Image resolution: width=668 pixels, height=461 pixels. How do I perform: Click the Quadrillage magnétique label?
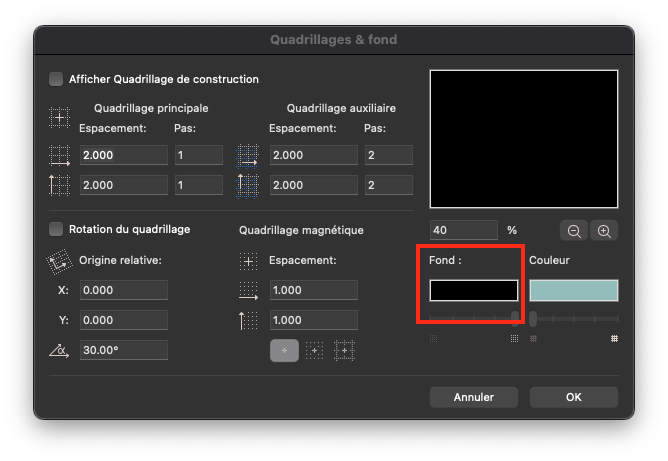pos(301,230)
